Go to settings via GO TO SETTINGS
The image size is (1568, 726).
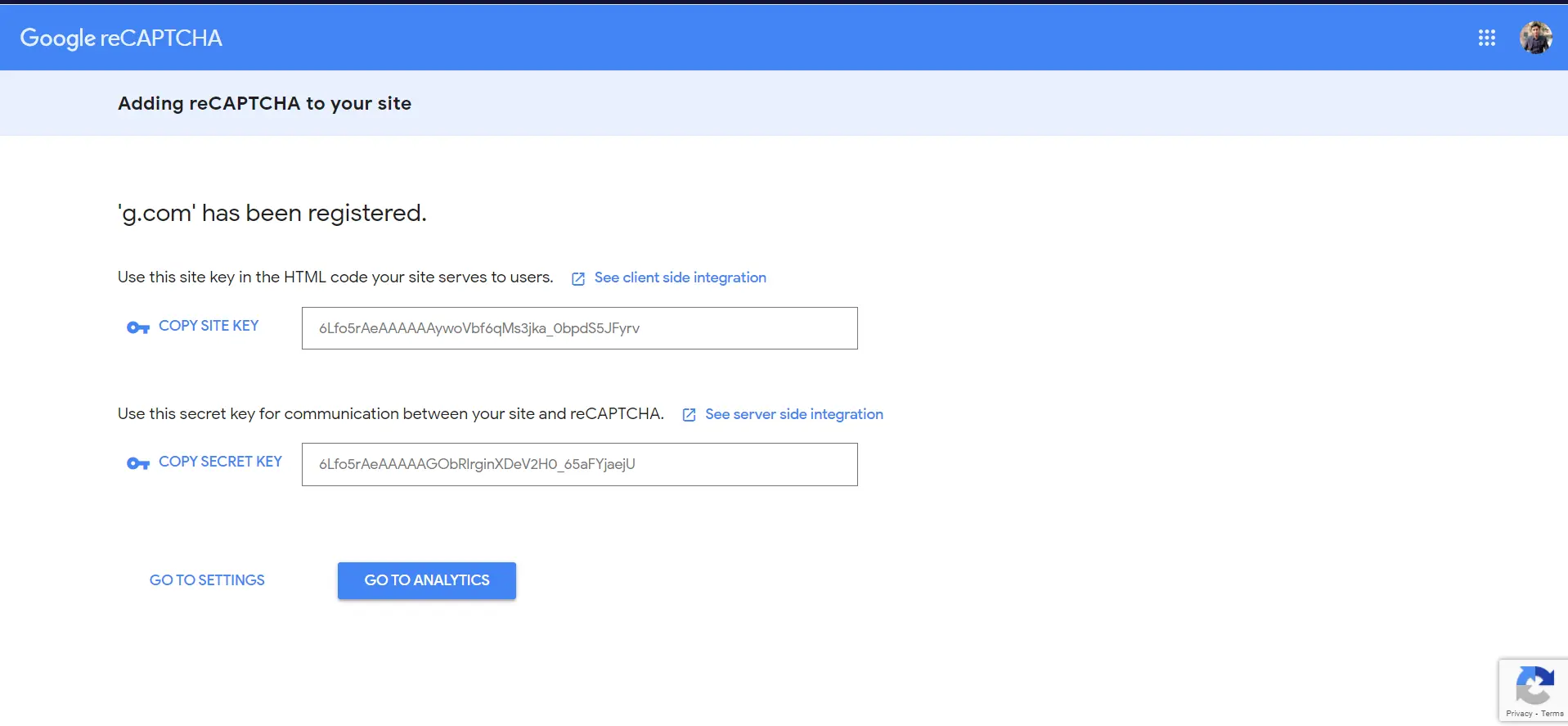207,580
